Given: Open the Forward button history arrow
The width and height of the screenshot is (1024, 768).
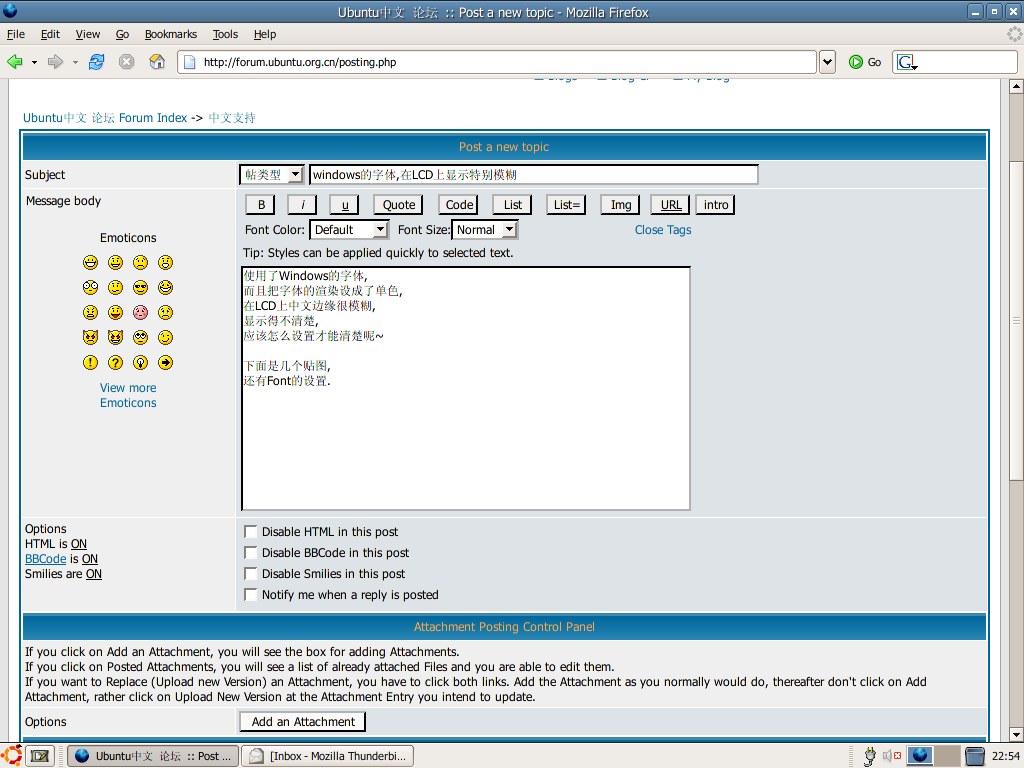Looking at the screenshot, I should point(75,63).
